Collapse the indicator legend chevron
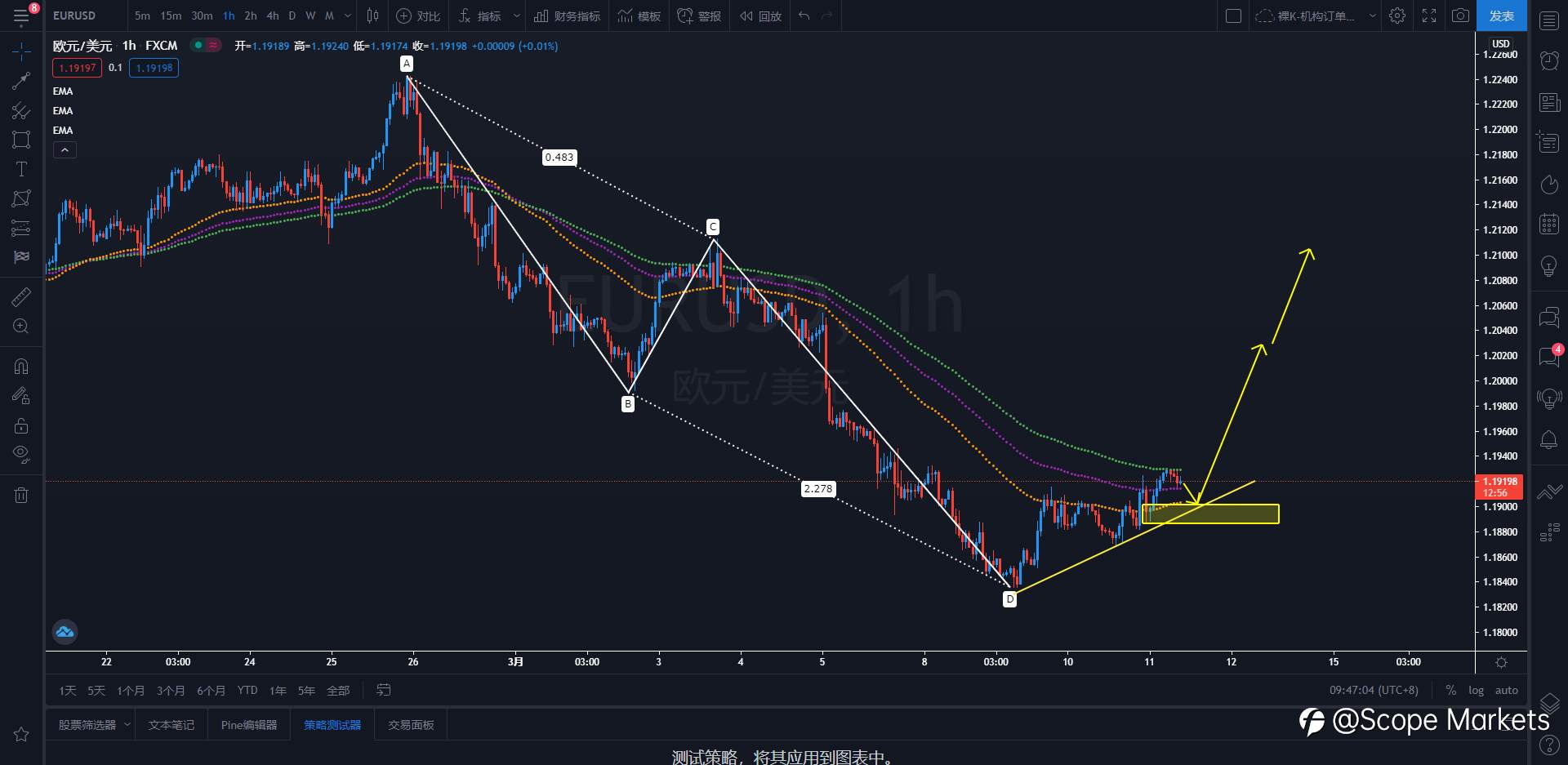Viewport: 1568px width, 765px height. coord(65,149)
